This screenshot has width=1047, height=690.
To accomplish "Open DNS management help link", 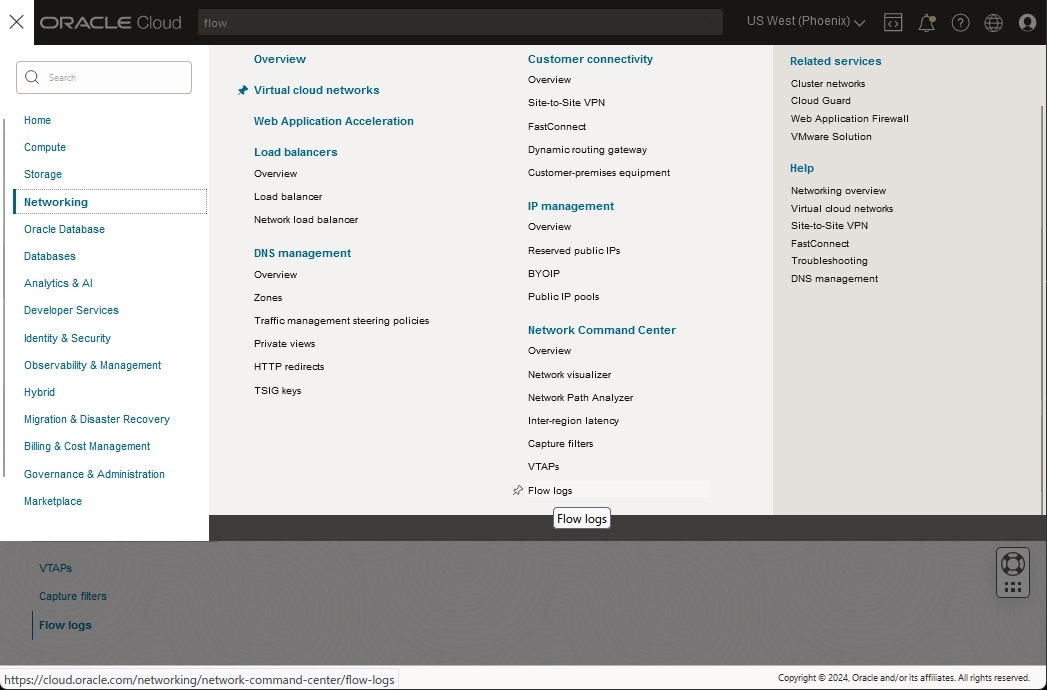I will 834,279.
